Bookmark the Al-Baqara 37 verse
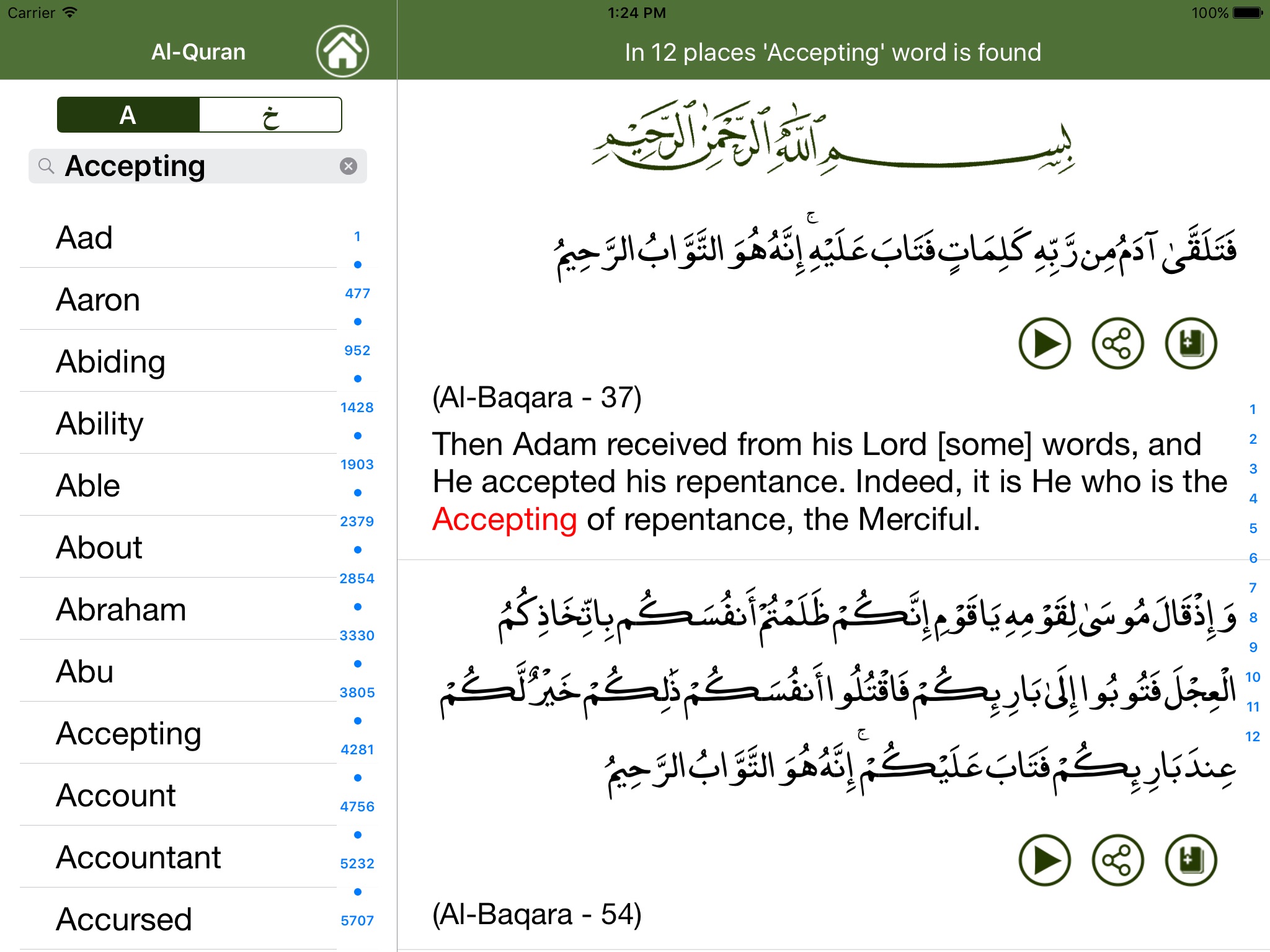Image resolution: width=1270 pixels, height=952 pixels. point(1191,343)
